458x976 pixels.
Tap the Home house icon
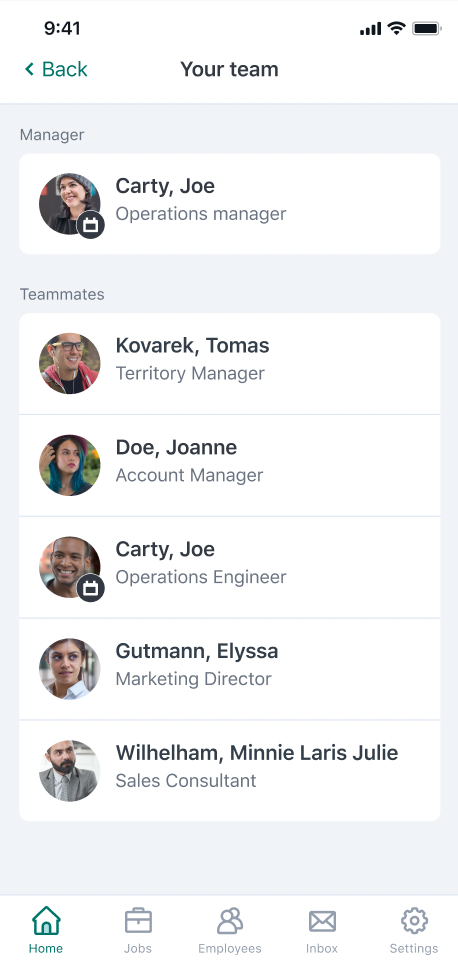(x=46, y=921)
